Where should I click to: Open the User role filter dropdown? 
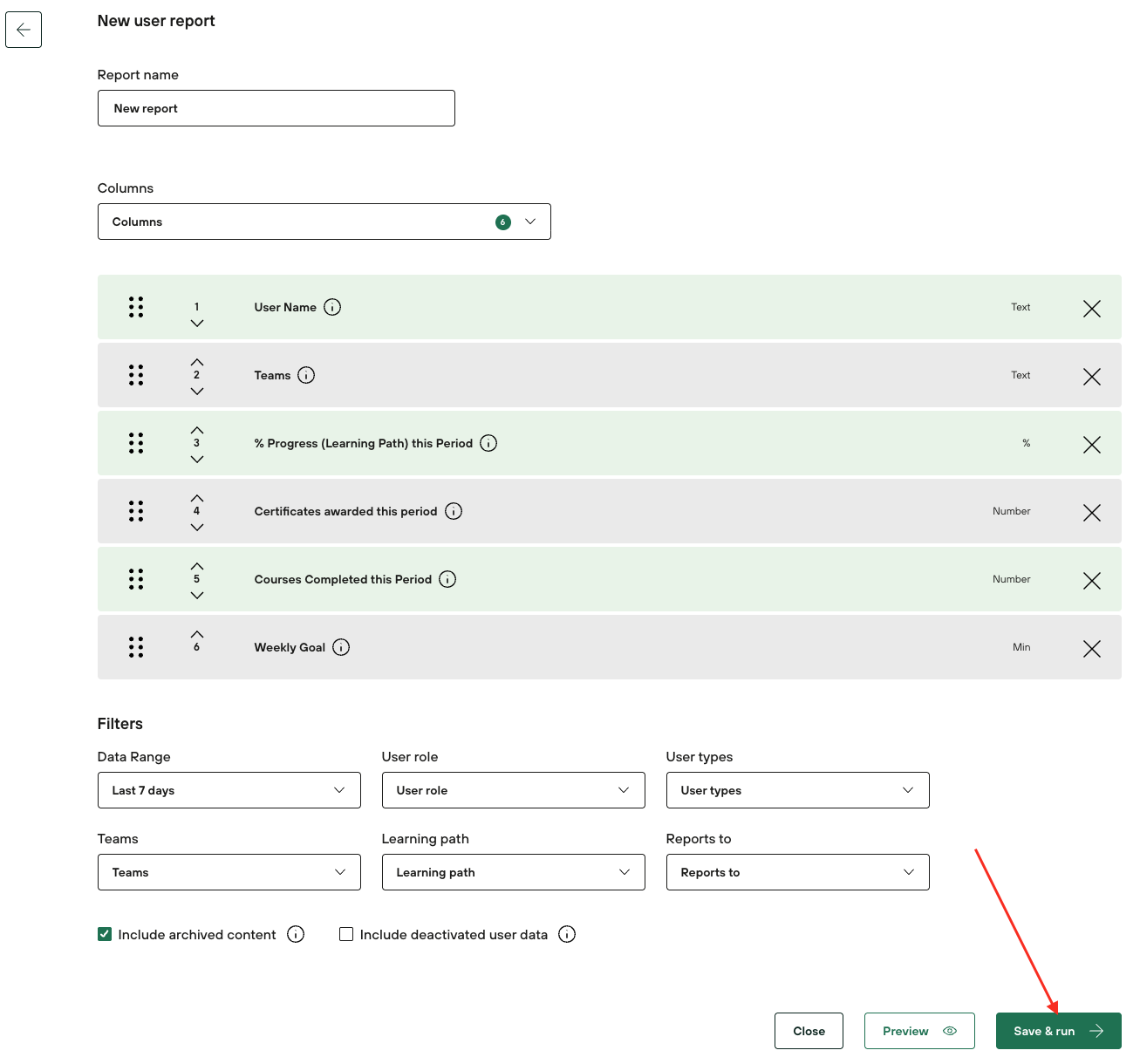coord(513,790)
